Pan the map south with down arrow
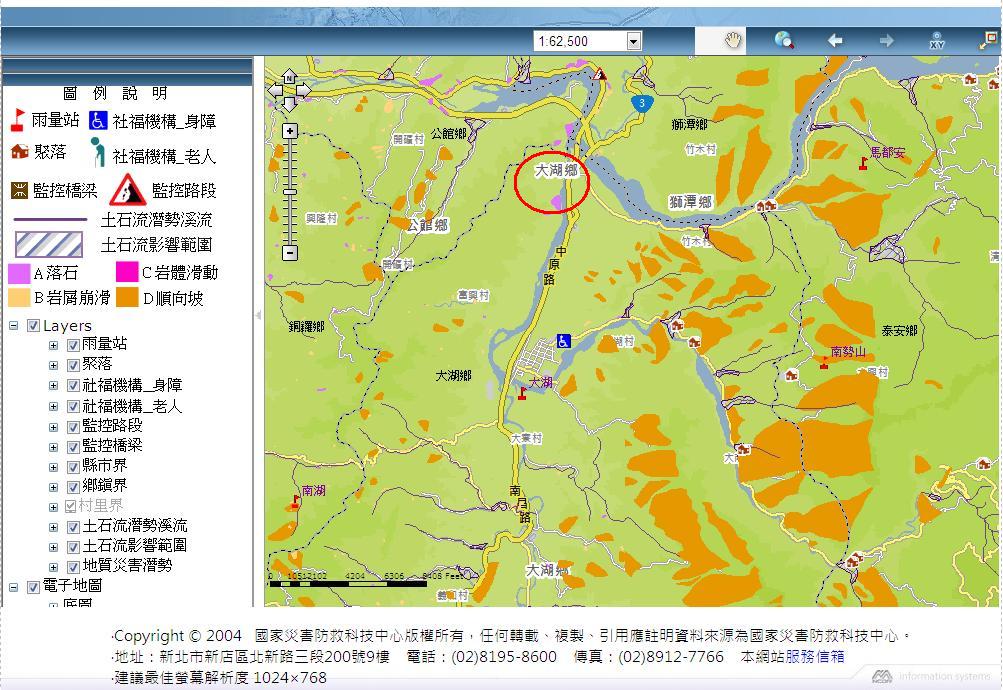The width and height of the screenshot is (1003, 690). pyautogui.click(x=289, y=104)
